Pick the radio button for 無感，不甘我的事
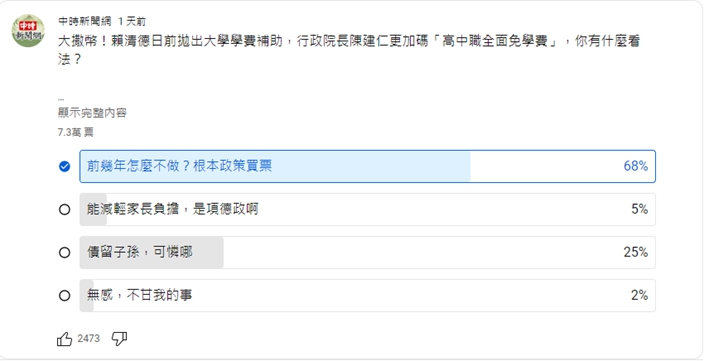The width and height of the screenshot is (704, 361). [65, 296]
